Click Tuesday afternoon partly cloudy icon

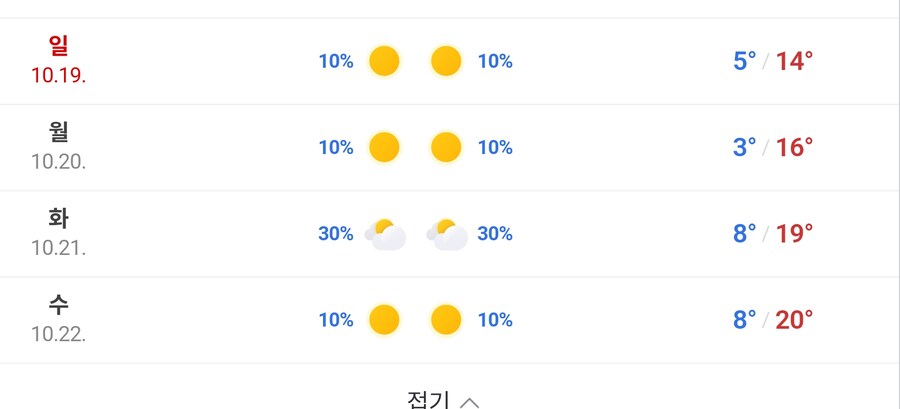(x=447, y=234)
